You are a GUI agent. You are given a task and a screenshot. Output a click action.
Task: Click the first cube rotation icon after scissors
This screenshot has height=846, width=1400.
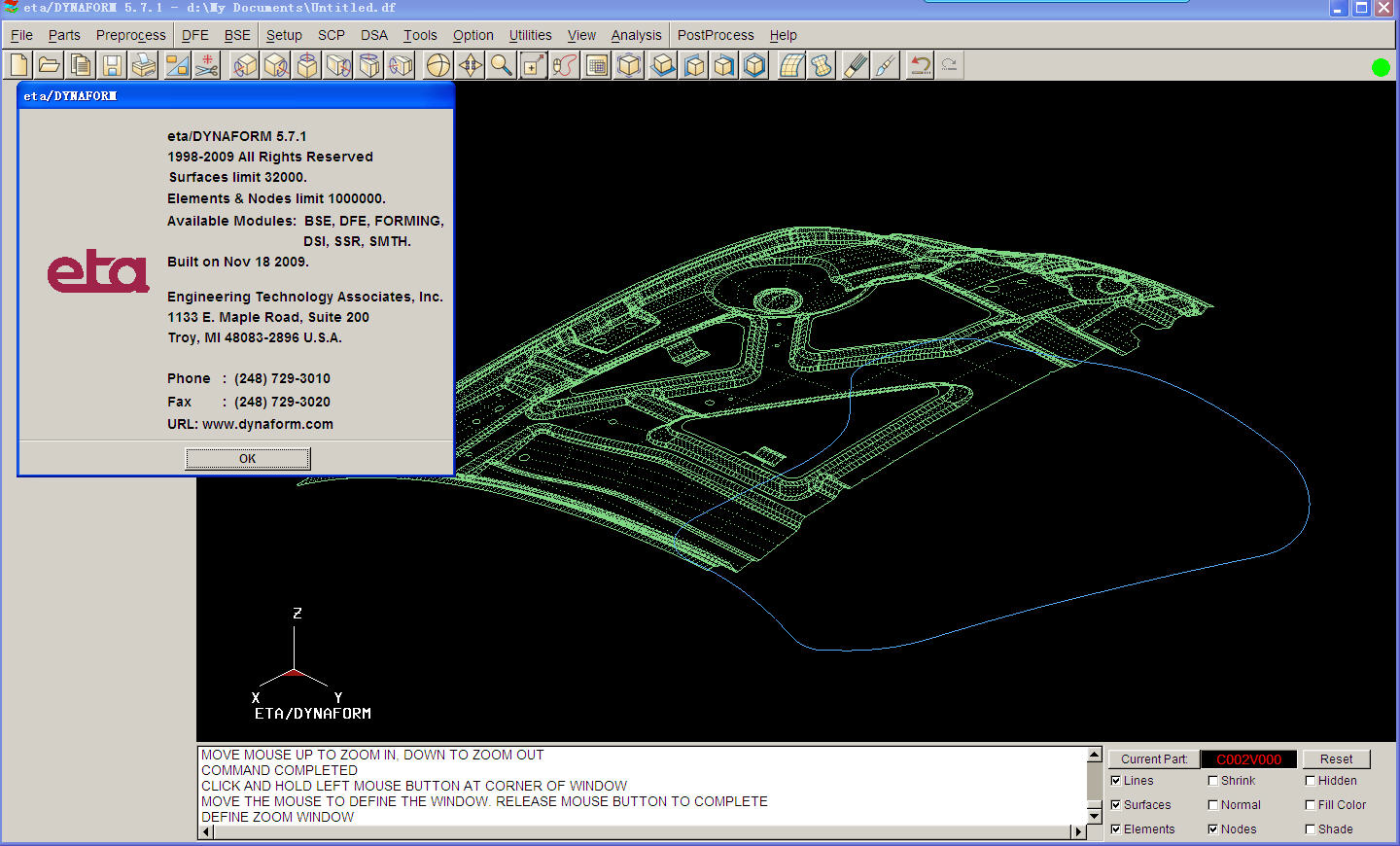245,65
